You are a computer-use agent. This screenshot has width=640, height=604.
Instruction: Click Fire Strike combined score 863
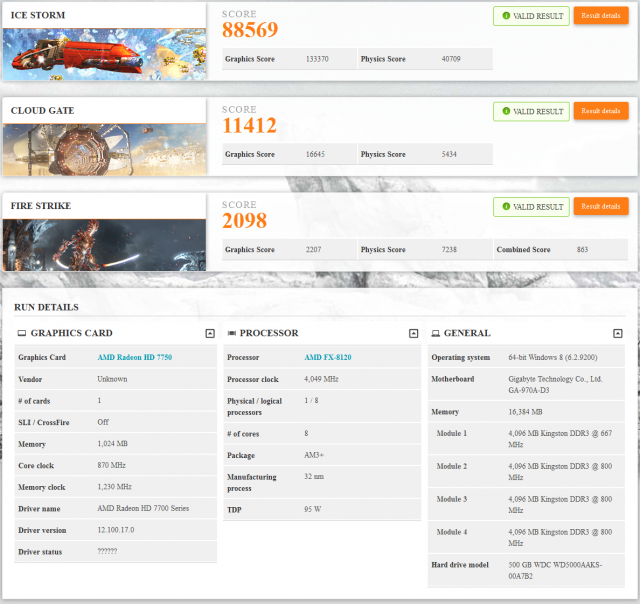coord(582,249)
